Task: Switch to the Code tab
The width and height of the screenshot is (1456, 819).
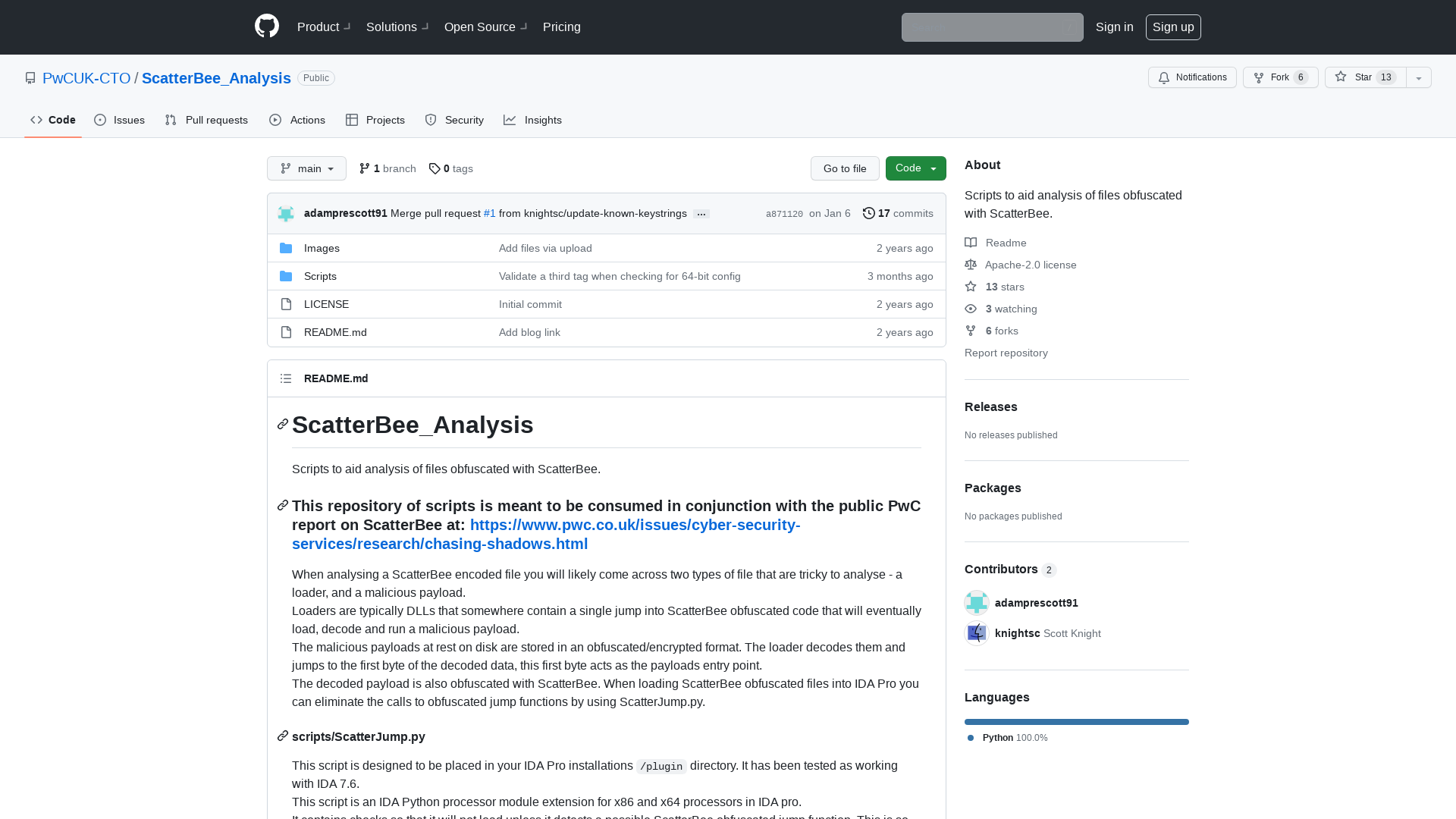Action: [x=53, y=120]
